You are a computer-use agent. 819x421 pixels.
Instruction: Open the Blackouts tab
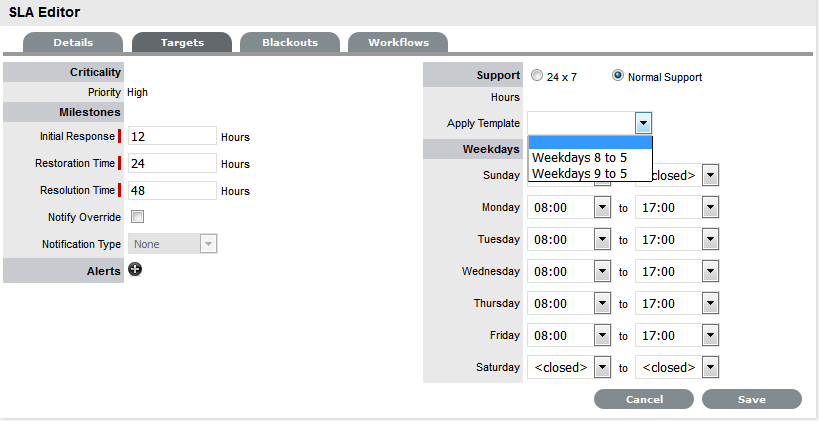pyautogui.click(x=290, y=42)
